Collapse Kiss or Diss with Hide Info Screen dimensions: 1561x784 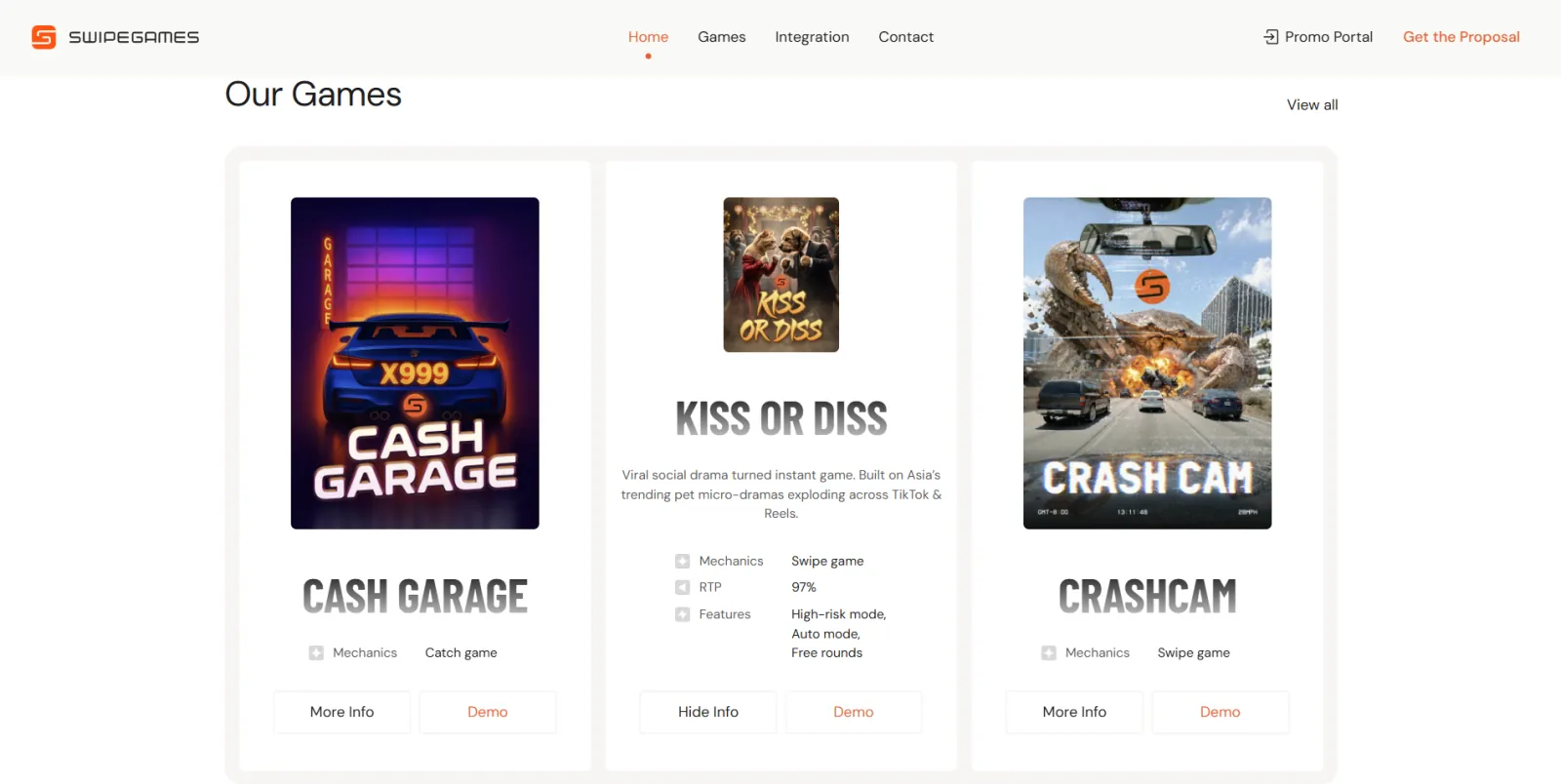(x=708, y=712)
